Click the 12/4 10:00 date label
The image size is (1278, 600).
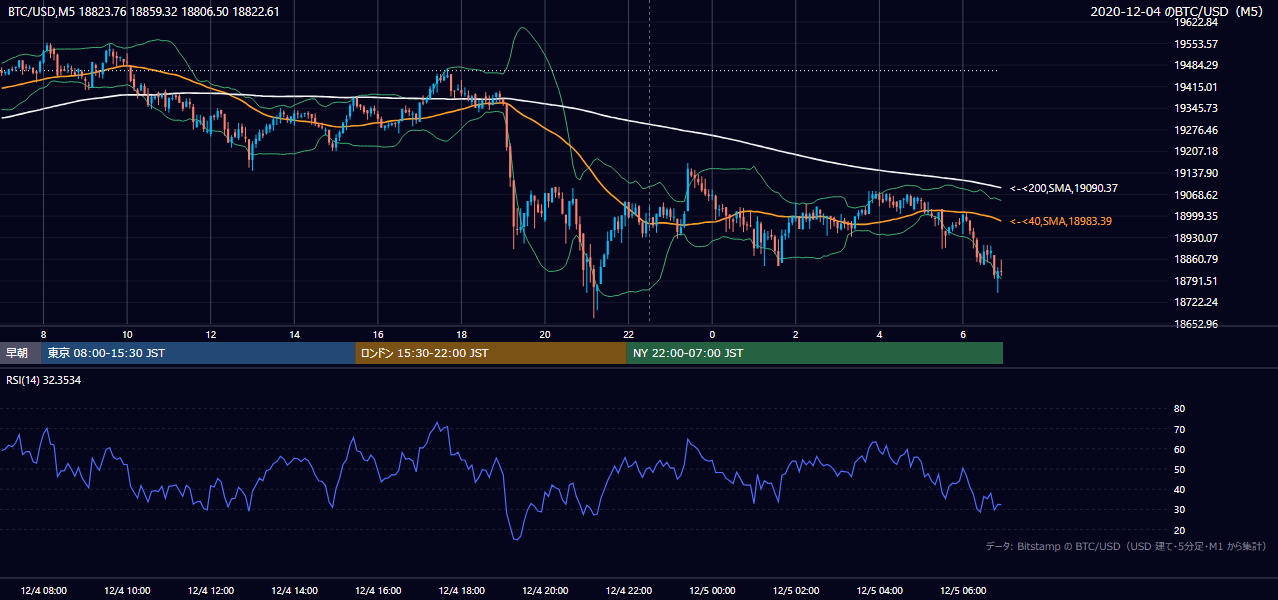point(126,591)
